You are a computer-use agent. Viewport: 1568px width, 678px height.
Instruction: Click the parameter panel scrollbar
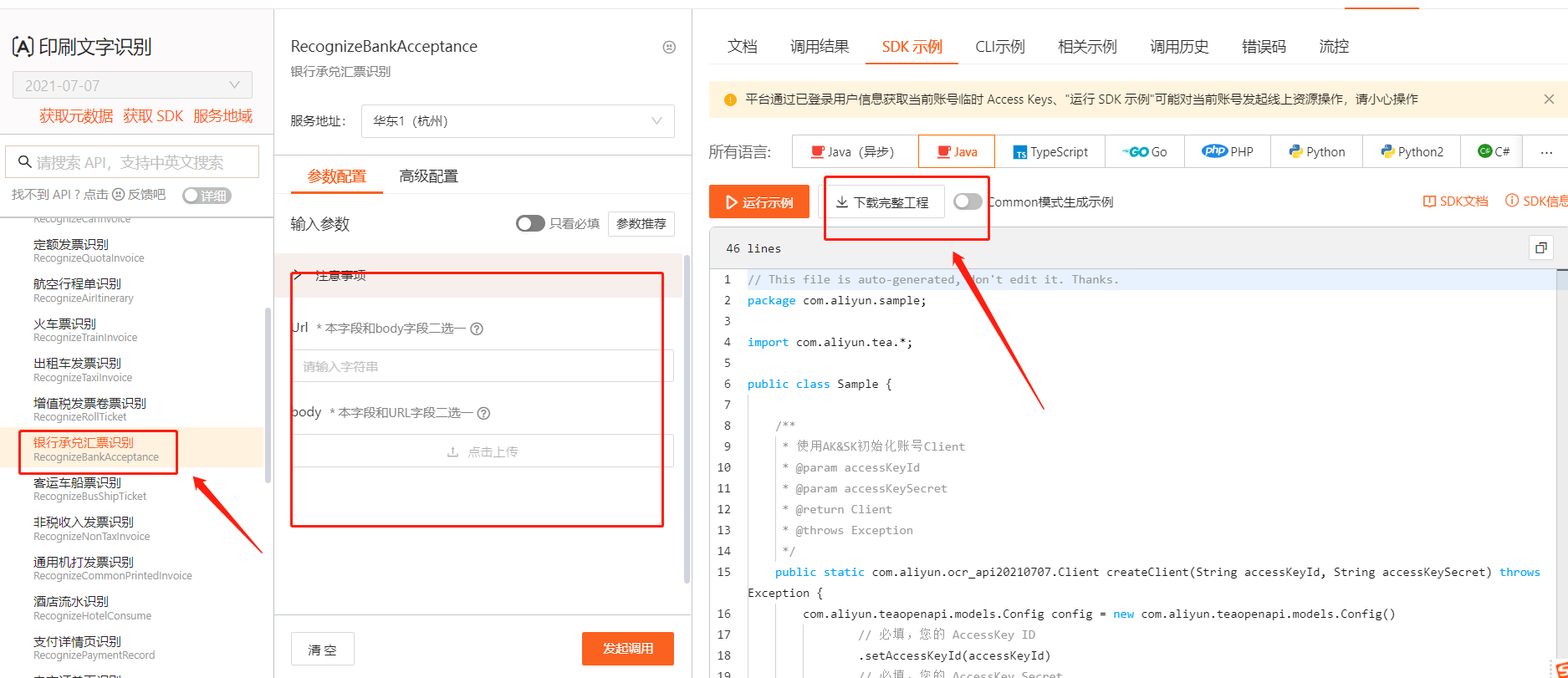click(687, 418)
